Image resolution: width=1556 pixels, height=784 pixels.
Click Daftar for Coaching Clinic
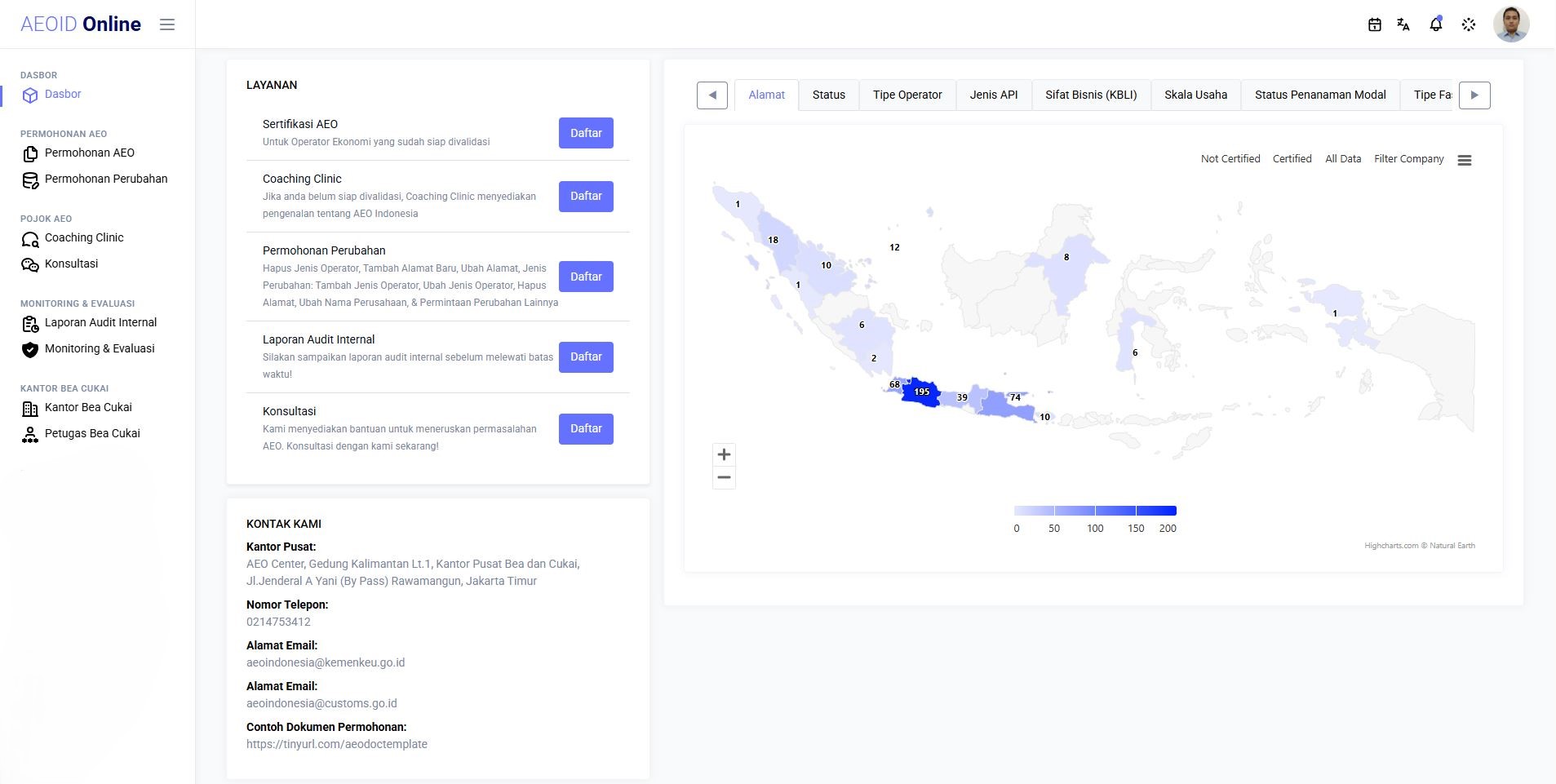coord(586,196)
